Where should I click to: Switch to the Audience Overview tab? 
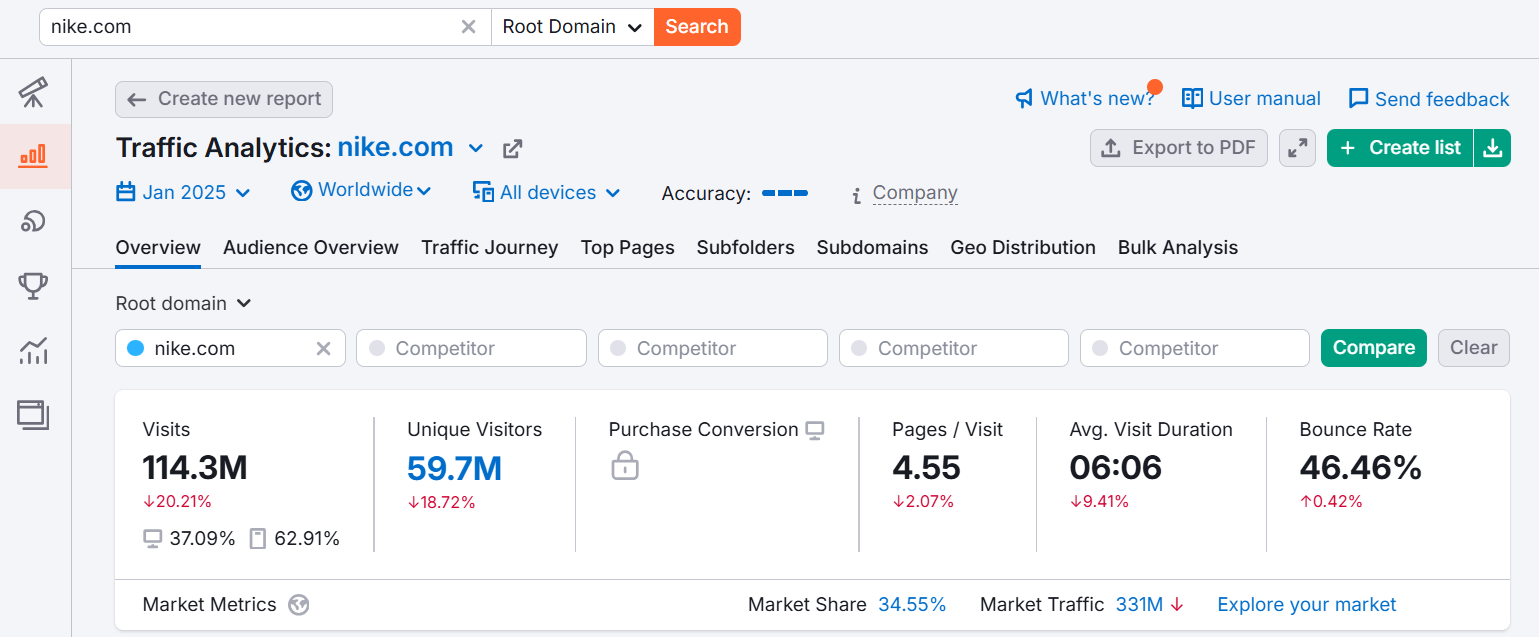311,247
